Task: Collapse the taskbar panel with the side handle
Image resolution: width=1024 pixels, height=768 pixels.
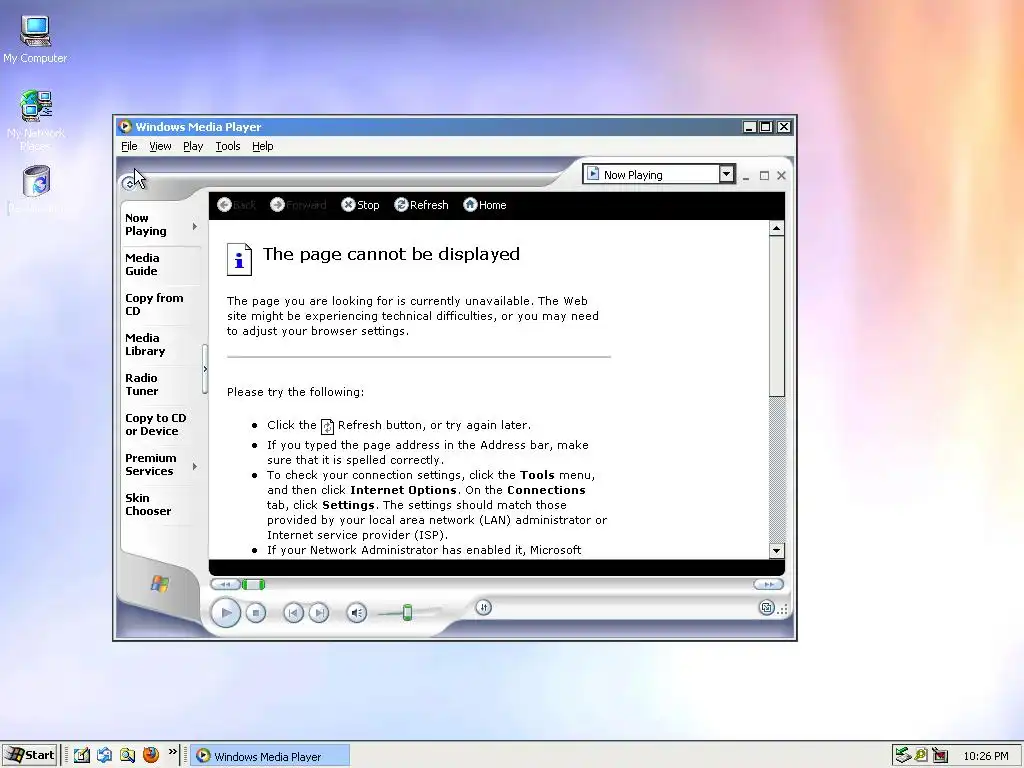Action: [205, 369]
